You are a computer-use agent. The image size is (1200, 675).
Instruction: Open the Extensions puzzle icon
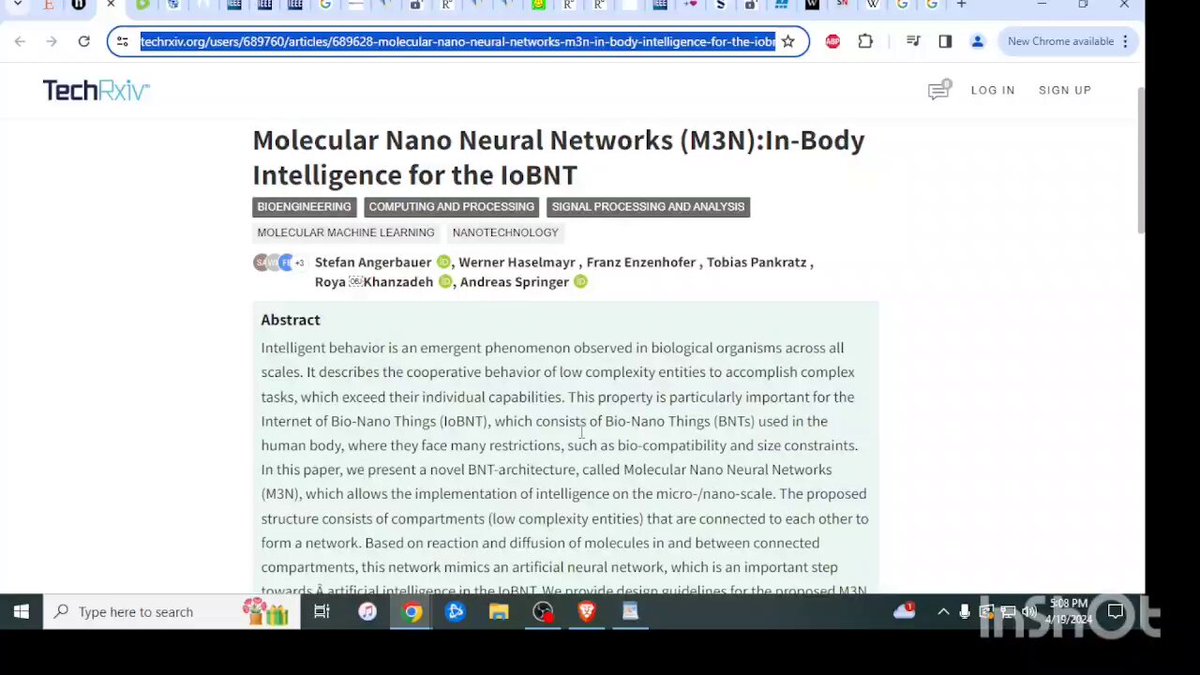click(865, 42)
